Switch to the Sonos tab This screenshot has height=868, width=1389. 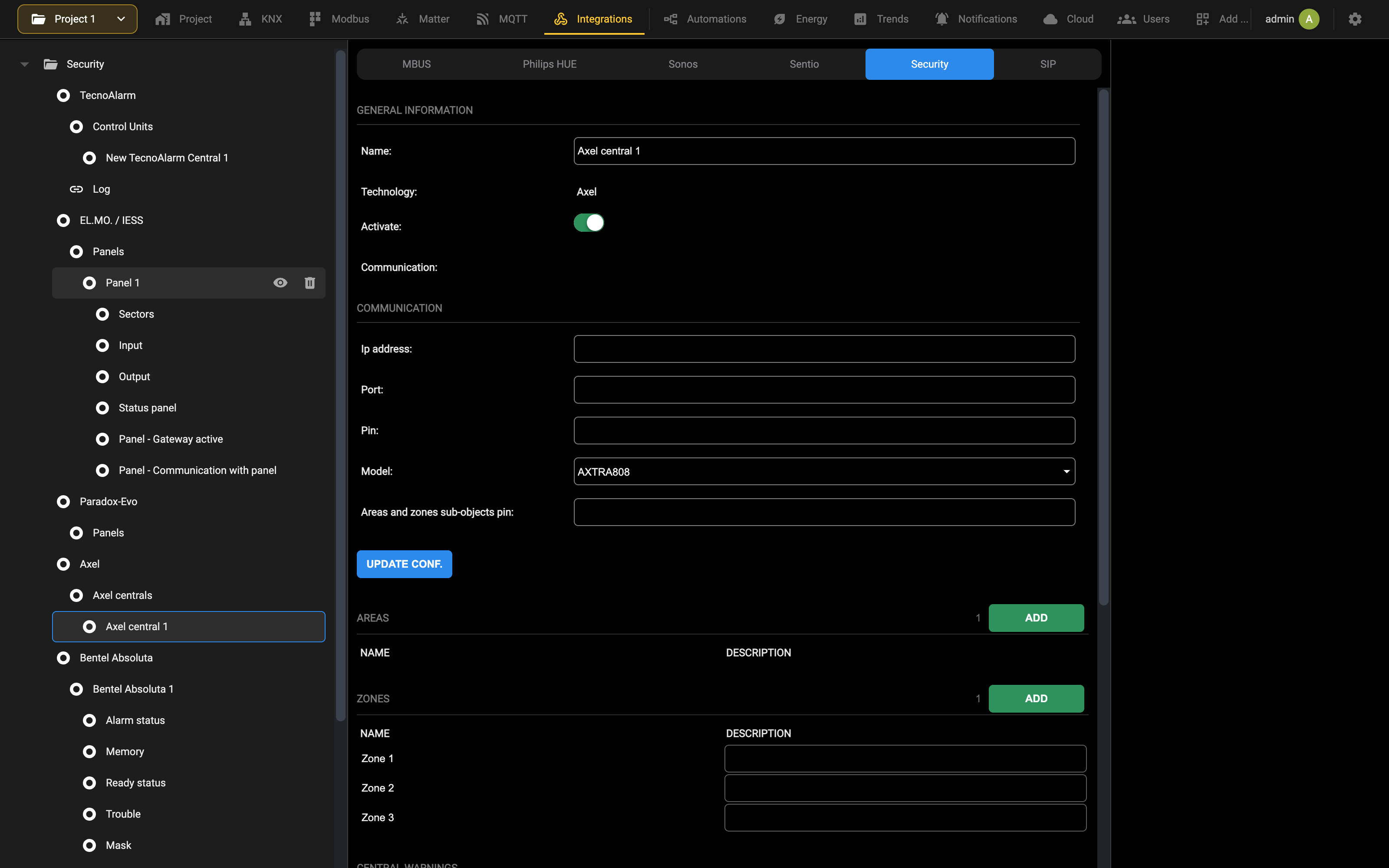(x=683, y=64)
